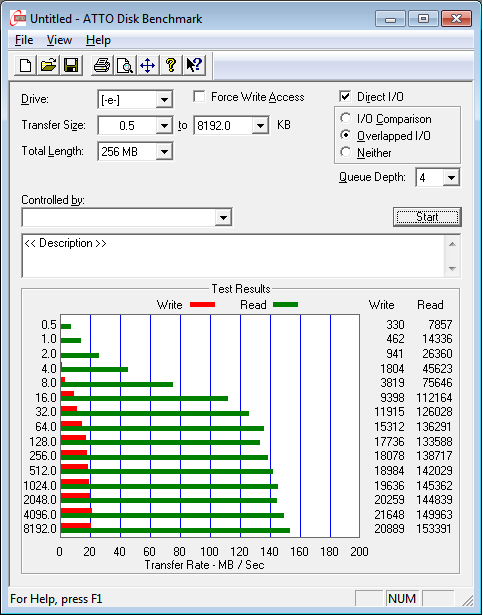
Task: Click the read value 136291
Action: (434, 426)
